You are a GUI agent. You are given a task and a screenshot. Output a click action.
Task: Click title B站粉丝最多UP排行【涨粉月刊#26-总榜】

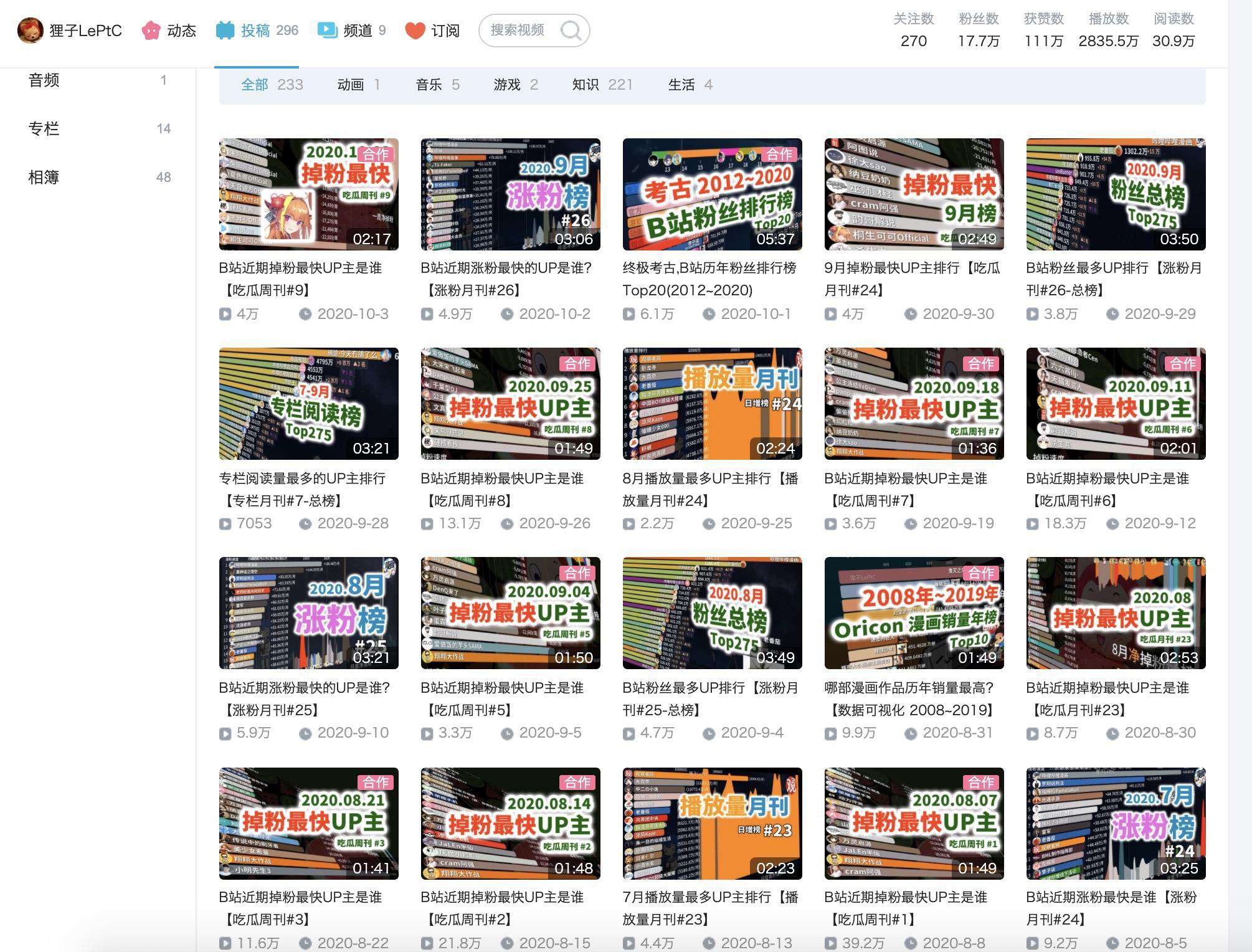[1114, 279]
